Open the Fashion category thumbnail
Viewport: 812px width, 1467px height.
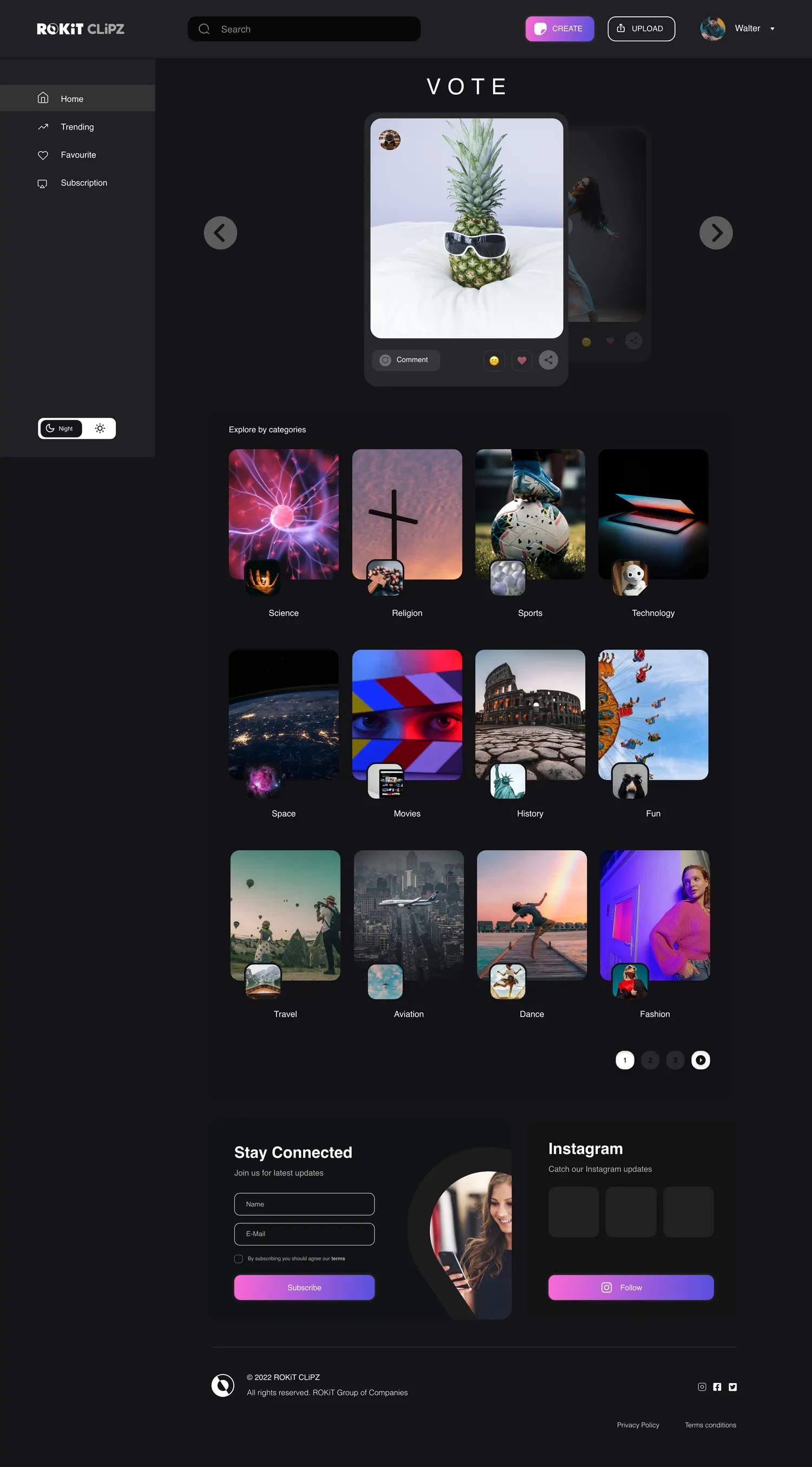point(655,915)
